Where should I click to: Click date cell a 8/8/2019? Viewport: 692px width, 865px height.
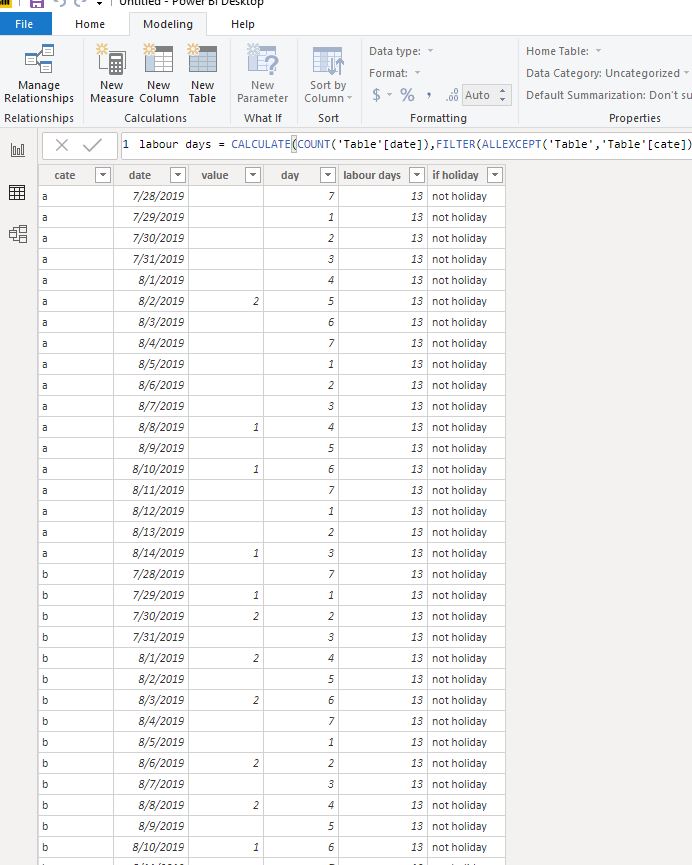pos(151,427)
